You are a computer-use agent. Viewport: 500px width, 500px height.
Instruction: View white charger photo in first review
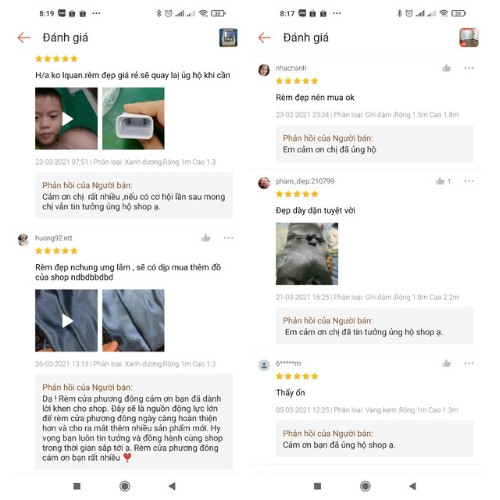[x=133, y=118]
